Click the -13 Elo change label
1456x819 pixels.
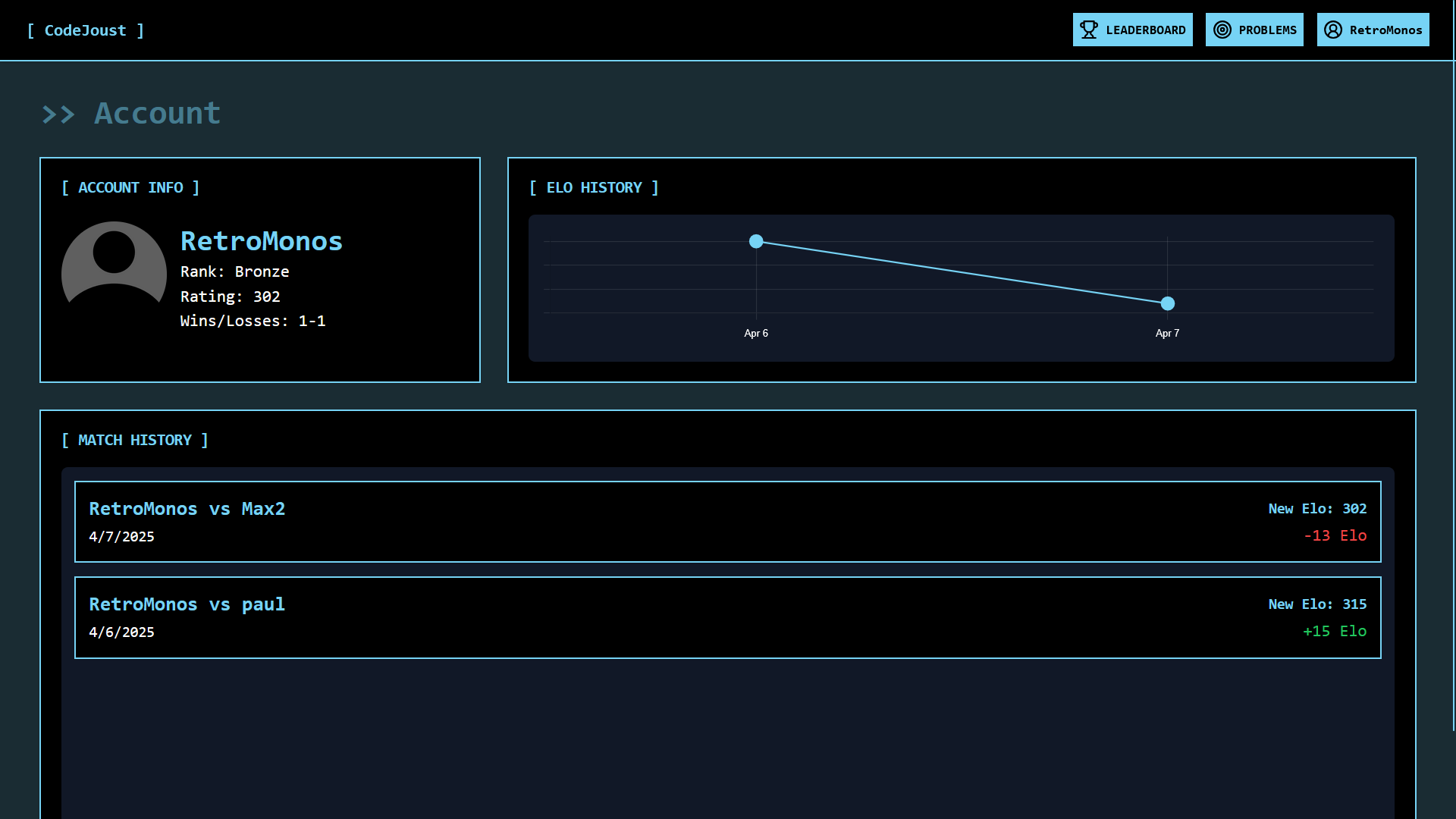pos(1335,535)
